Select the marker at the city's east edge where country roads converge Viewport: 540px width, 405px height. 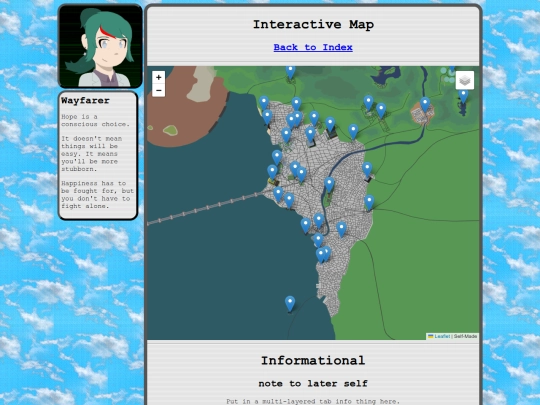point(369,202)
